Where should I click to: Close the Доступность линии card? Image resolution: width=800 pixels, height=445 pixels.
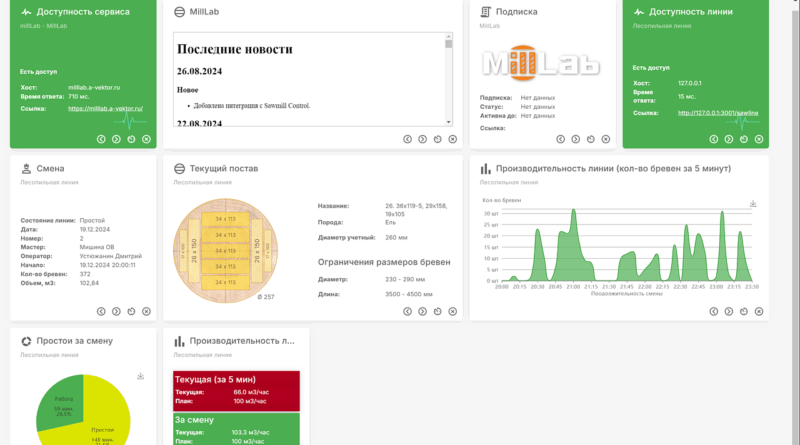[759, 139]
